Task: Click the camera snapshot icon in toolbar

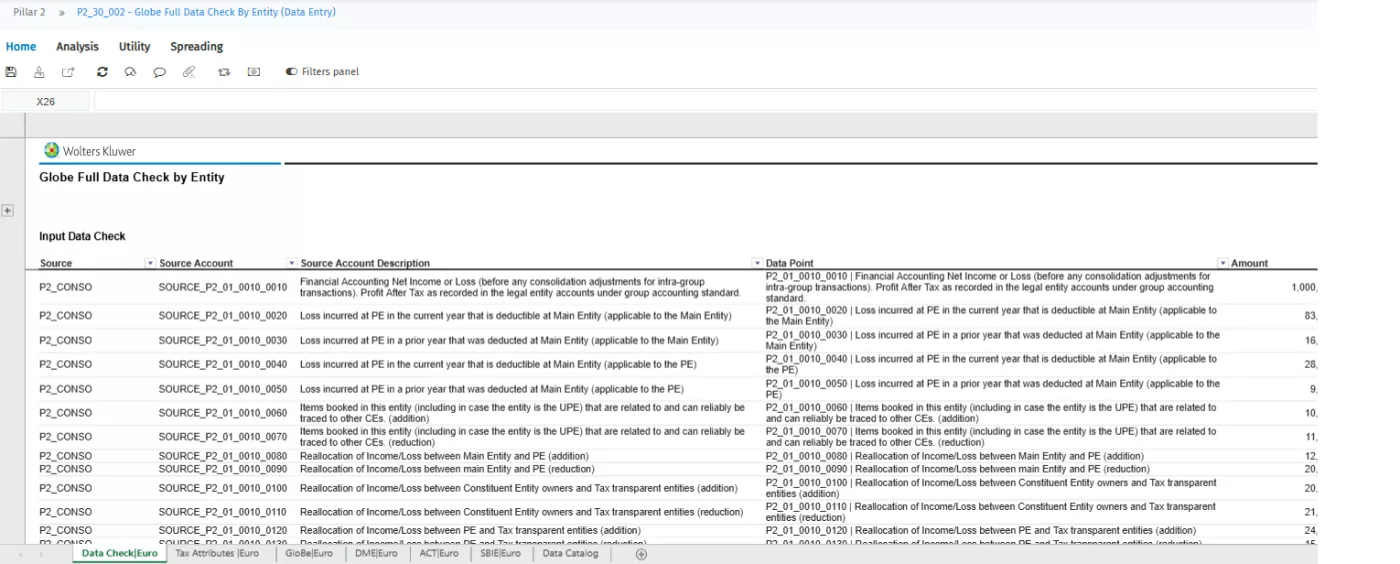Action: [254, 72]
